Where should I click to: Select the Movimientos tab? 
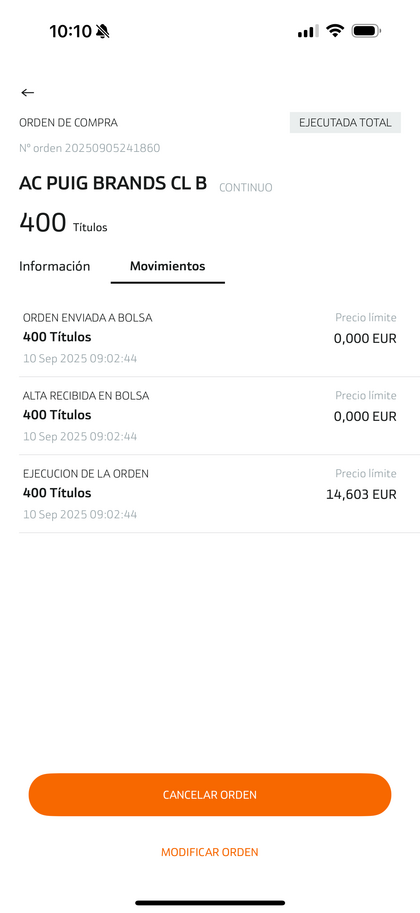[x=168, y=266]
